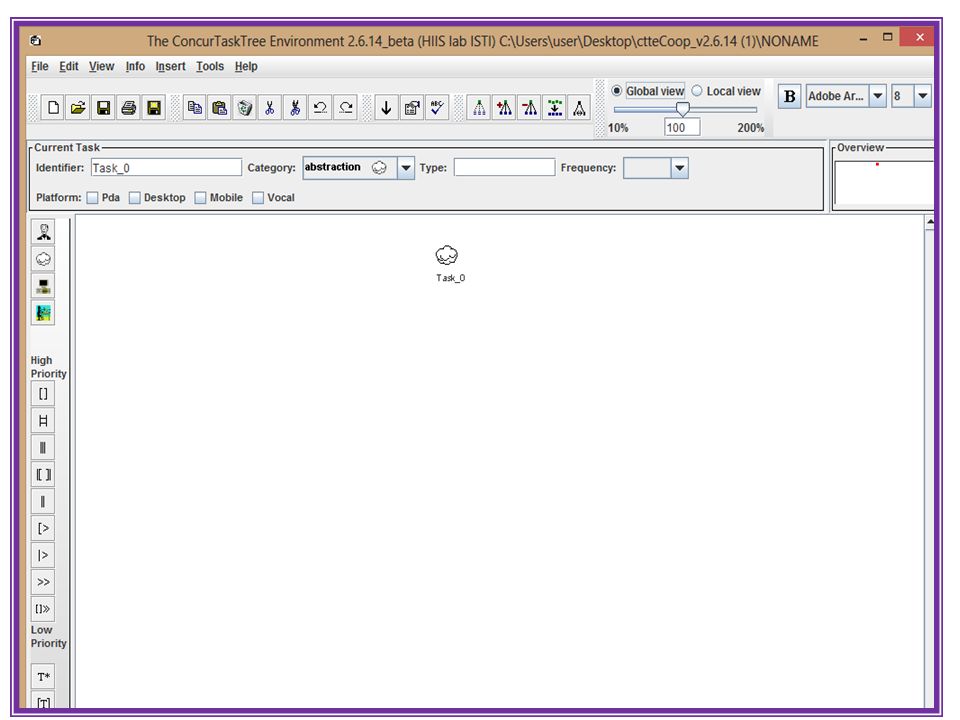Select the interaction task icon
960x720 pixels.
coord(43,313)
